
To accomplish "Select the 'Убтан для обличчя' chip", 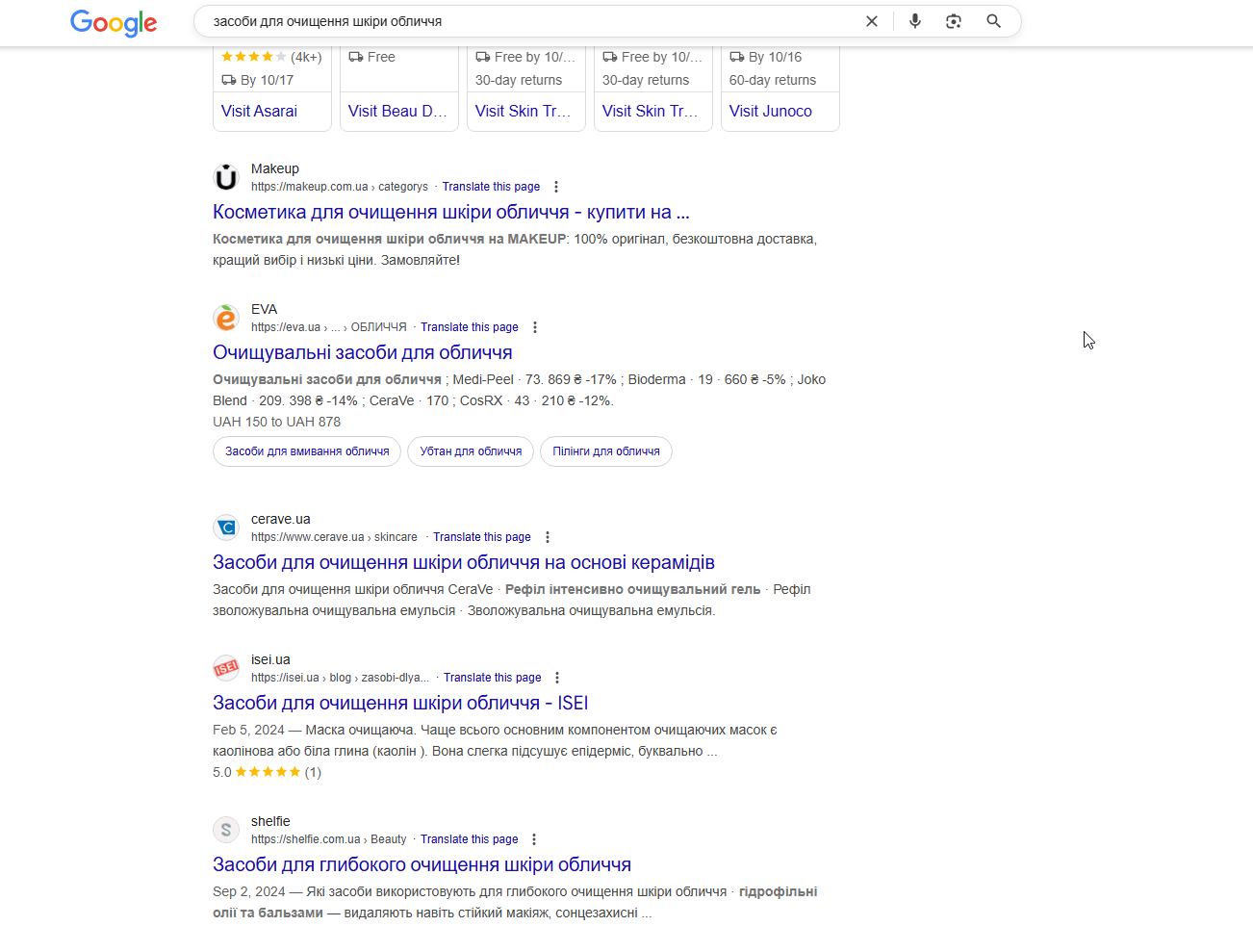I will [x=471, y=451].
